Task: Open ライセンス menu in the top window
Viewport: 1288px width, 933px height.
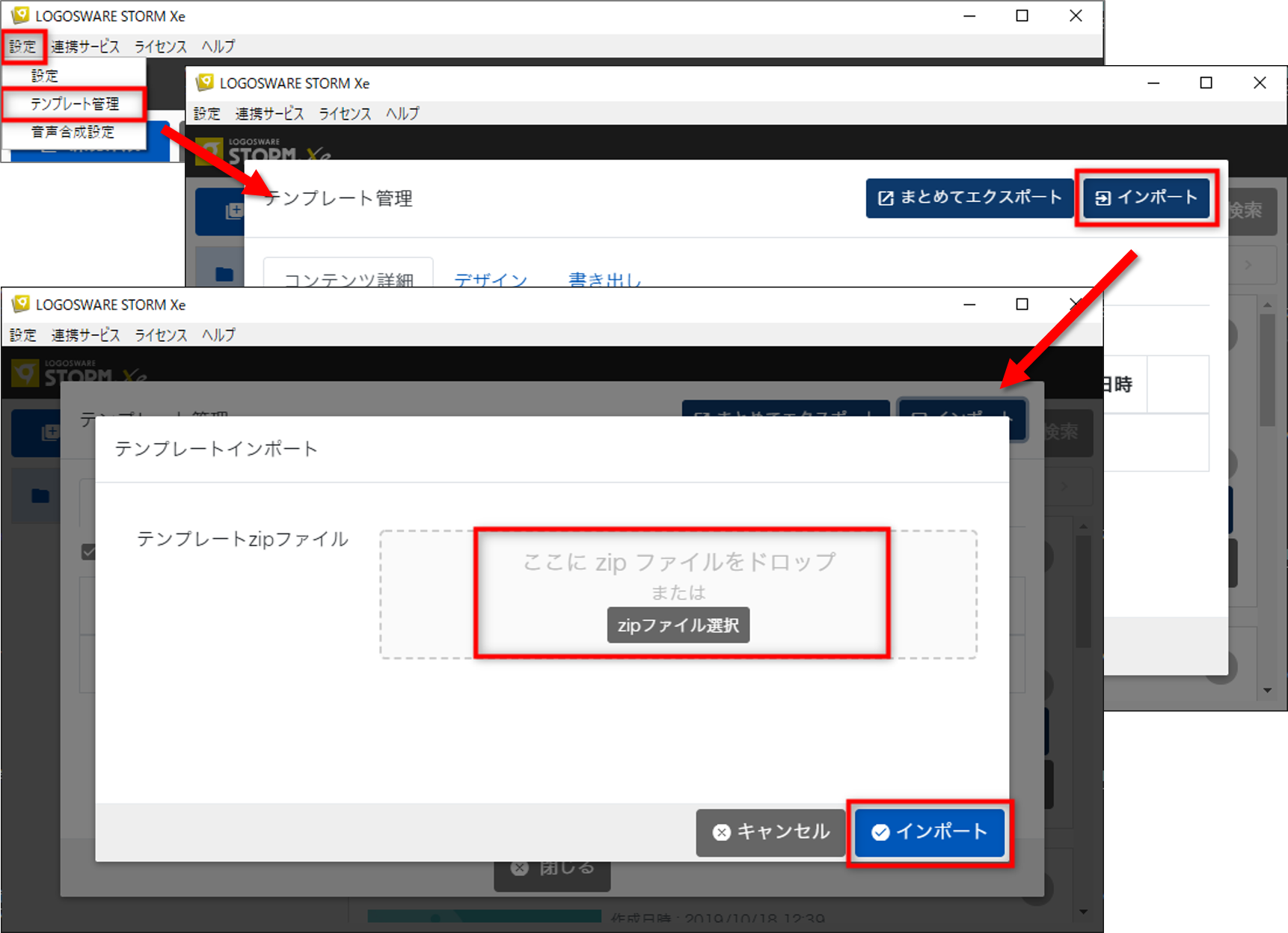Action: point(161,46)
